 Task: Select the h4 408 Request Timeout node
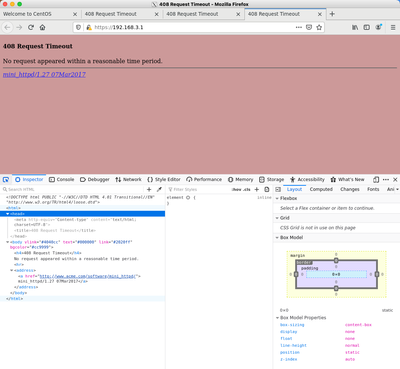(48, 253)
